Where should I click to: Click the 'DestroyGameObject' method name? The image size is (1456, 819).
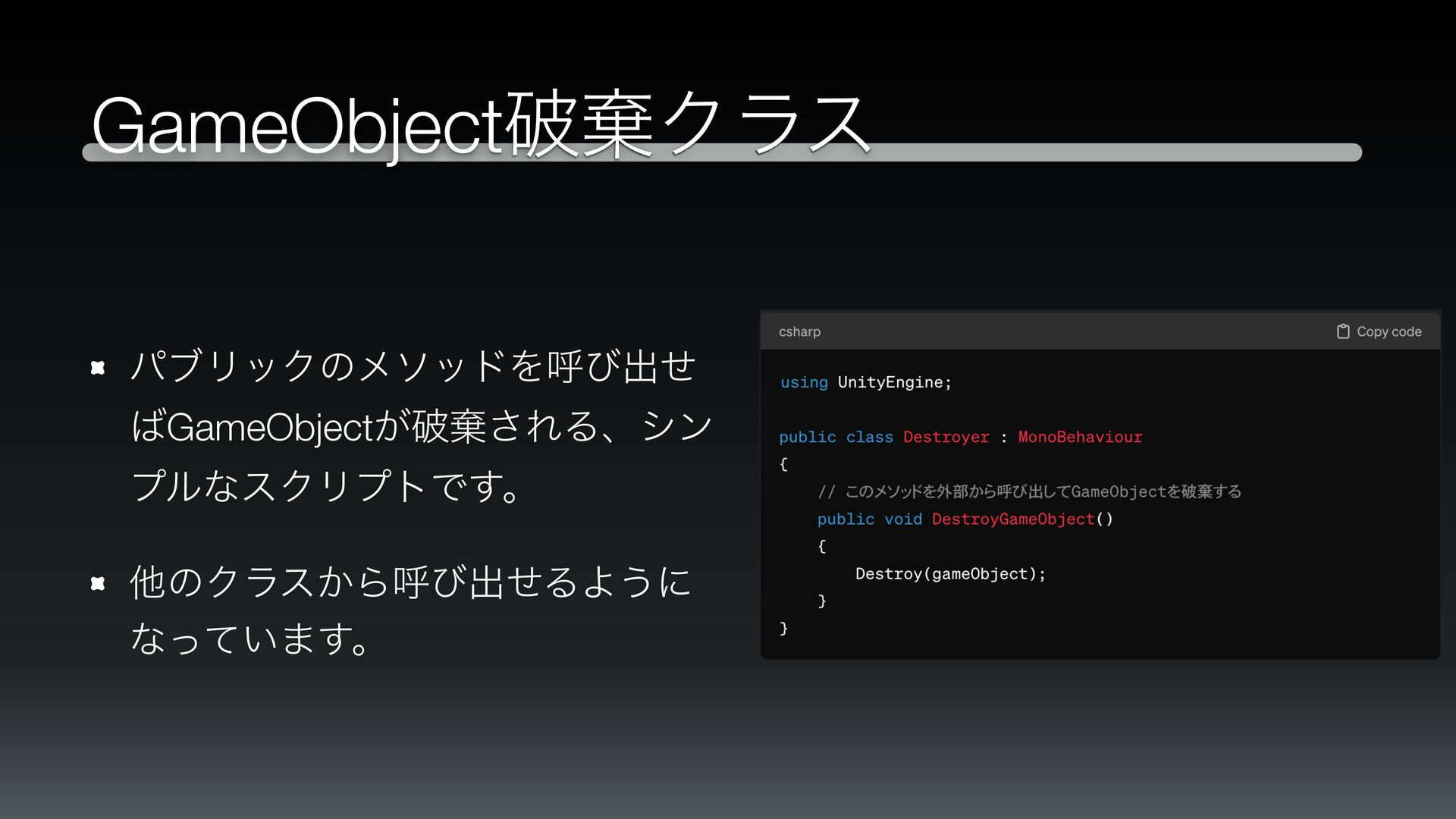click(1013, 519)
